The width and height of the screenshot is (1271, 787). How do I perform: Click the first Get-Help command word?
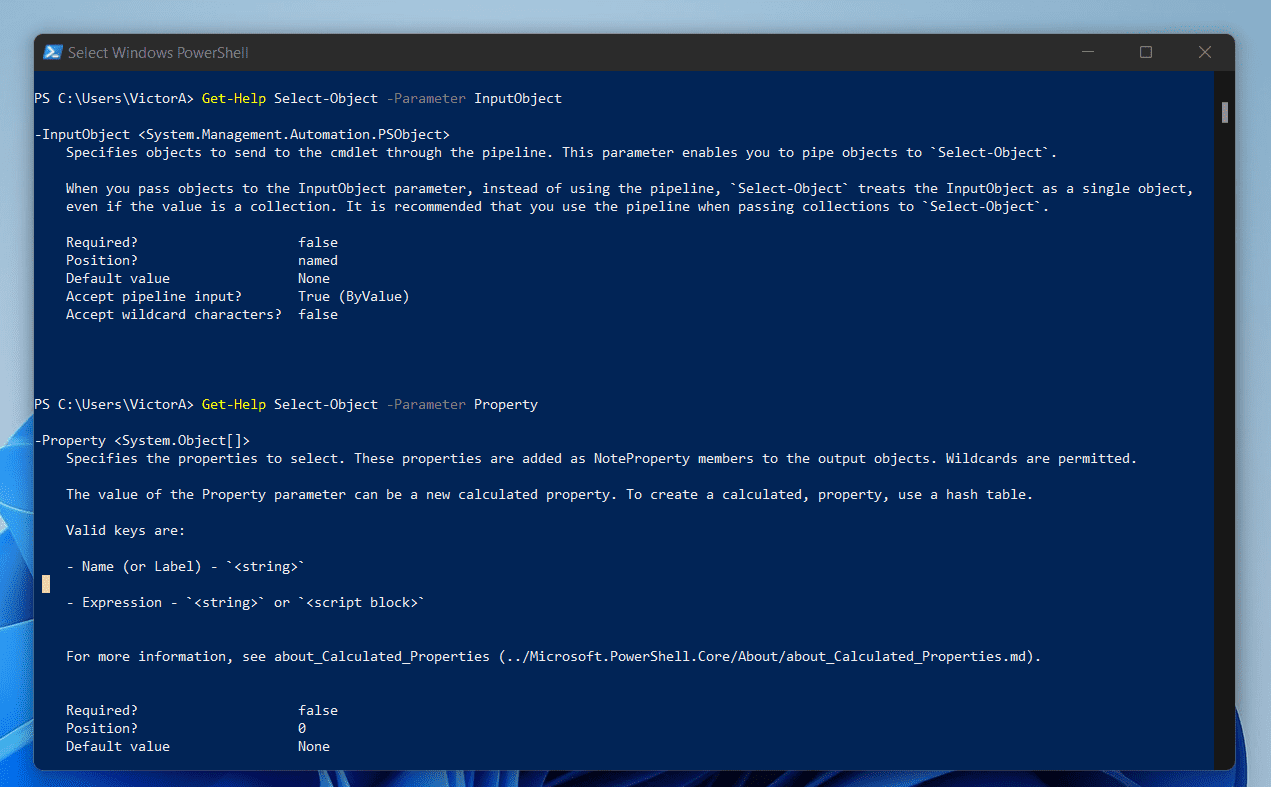[234, 98]
